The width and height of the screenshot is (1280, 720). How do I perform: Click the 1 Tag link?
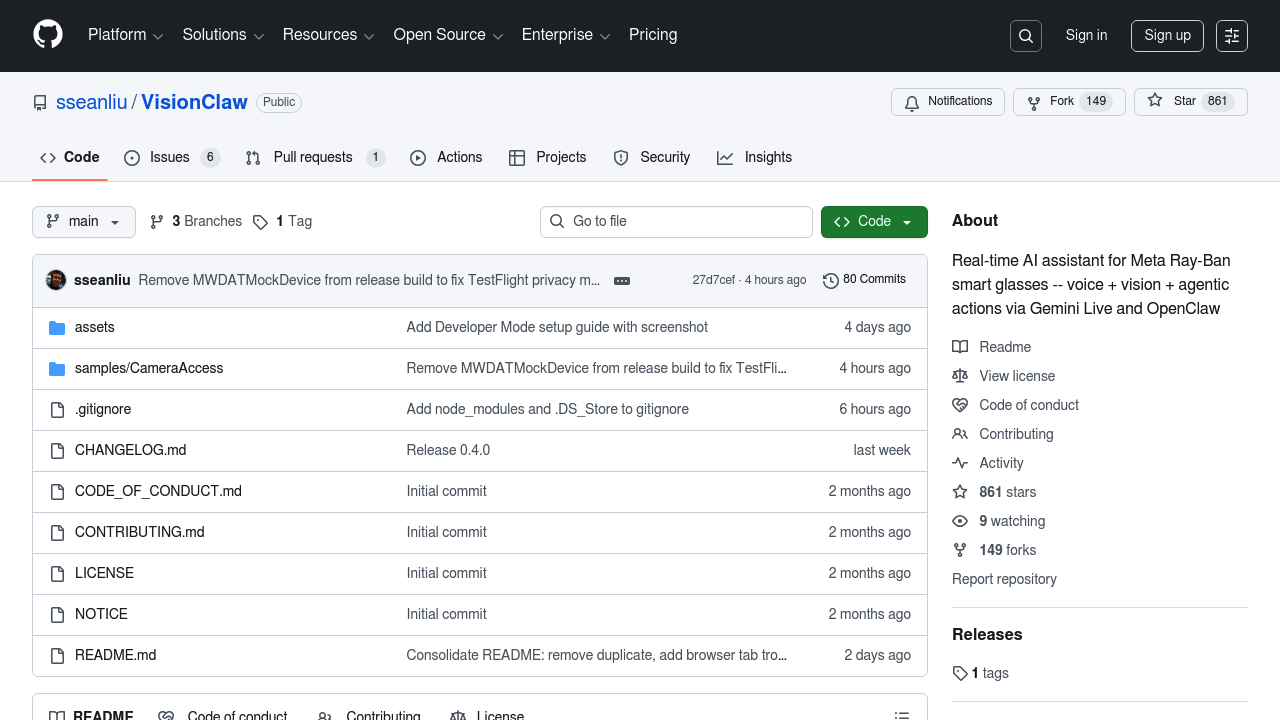click(283, 221)
